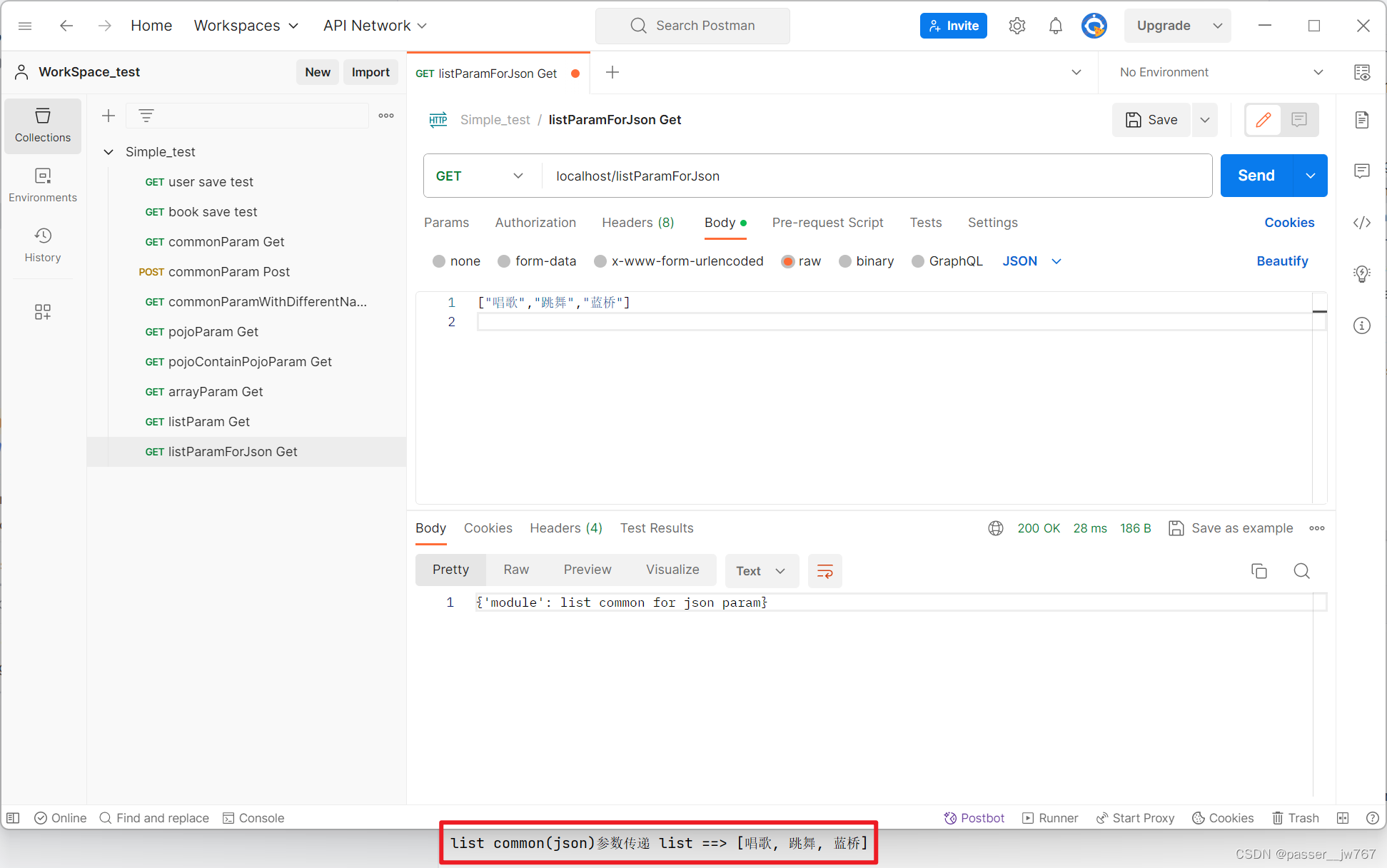Image resolution: width=1387 pixels, height=868 pixels.
Task: Open the Cookies link beside Settings
Action: [x=1289, y=223]
